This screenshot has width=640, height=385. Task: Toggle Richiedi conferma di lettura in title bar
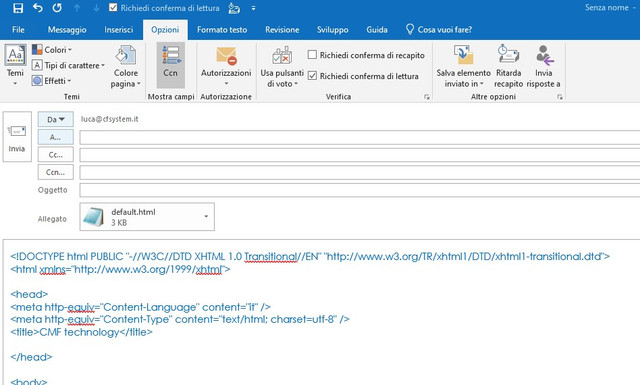pyautogui.click(x=113, y=7)
